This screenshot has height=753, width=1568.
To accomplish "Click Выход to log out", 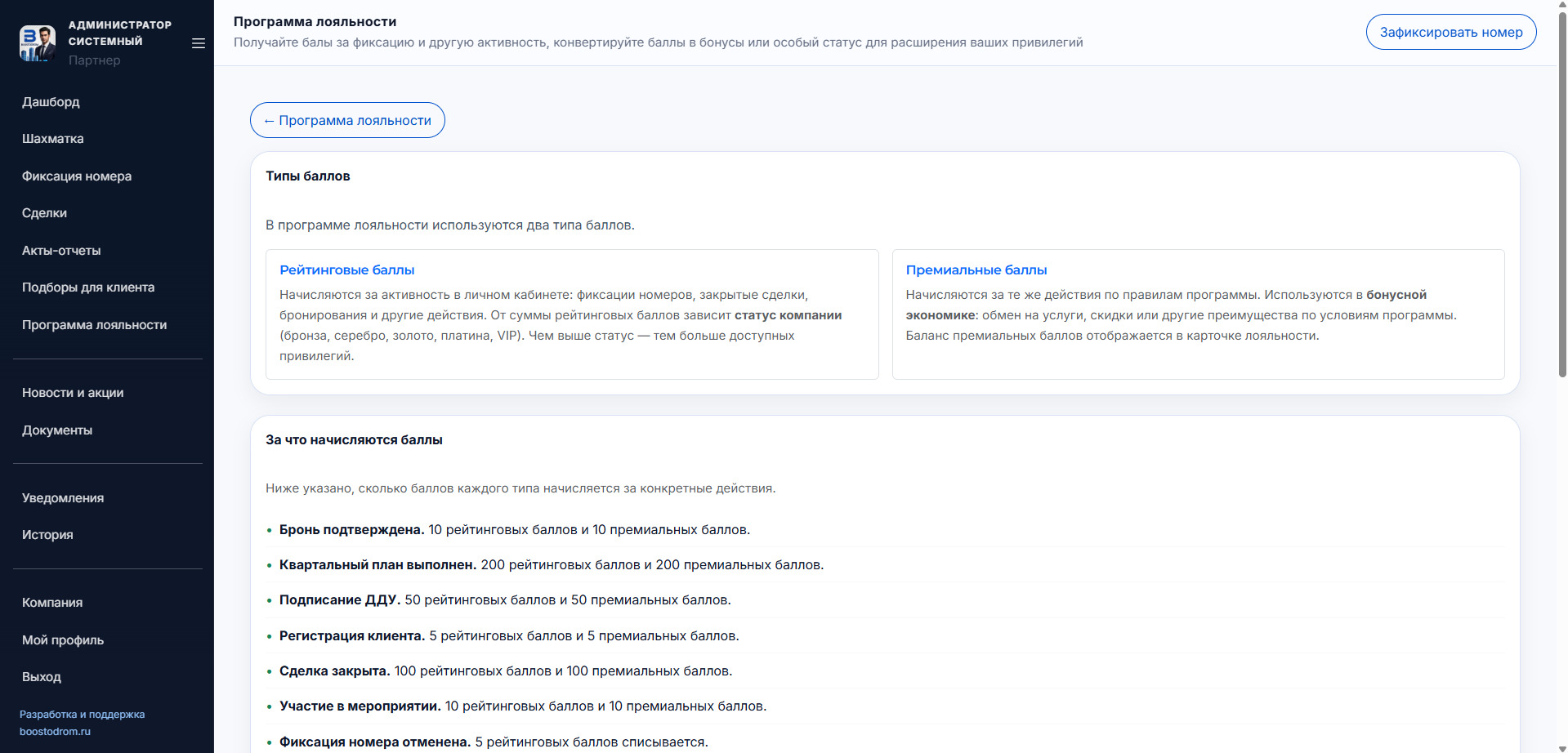I will pos(42,677).
